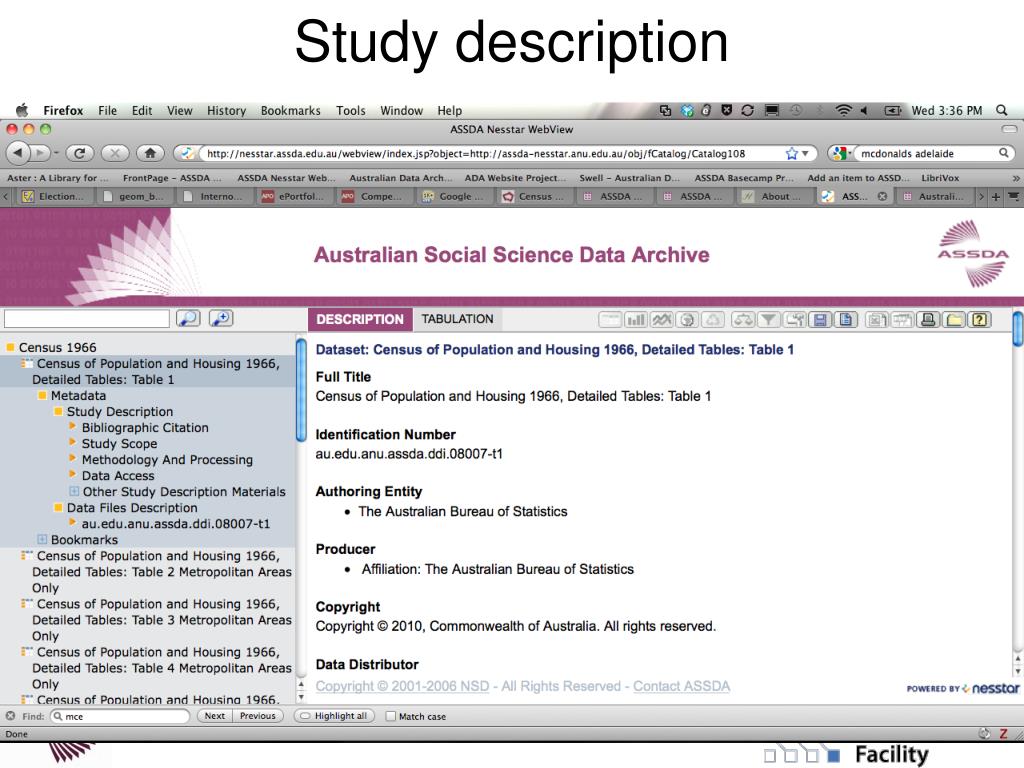
Task: Open the Bookmarks menu in menu bar
Action: pos(291,110)
